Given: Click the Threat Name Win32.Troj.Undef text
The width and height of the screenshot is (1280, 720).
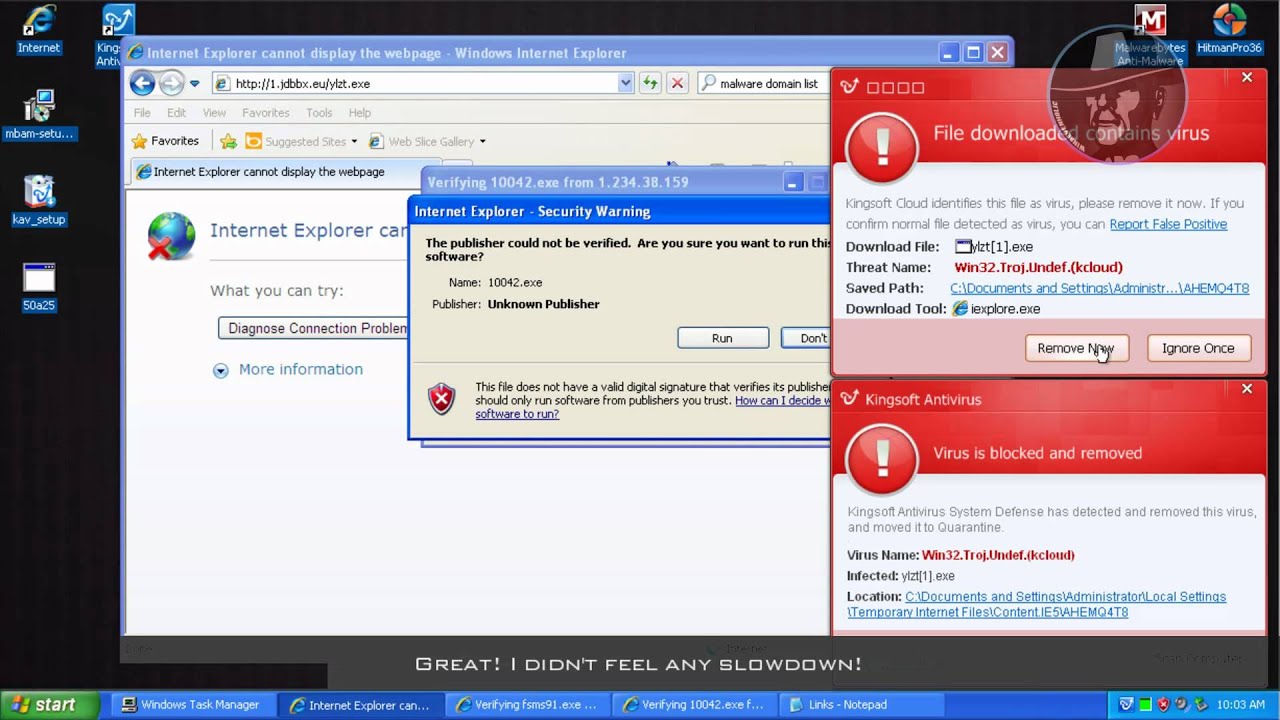Looking at the screenshot, I should 1038,267.
